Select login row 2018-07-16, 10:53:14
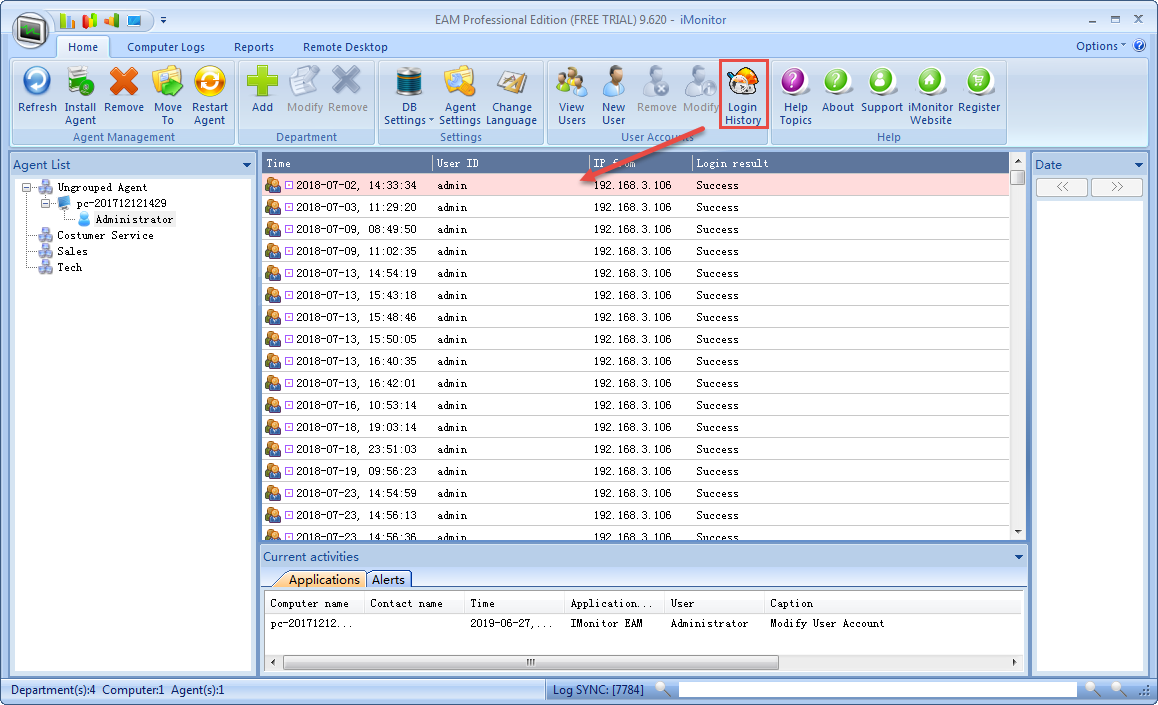Screen dimensions: 1158x705 636,405
